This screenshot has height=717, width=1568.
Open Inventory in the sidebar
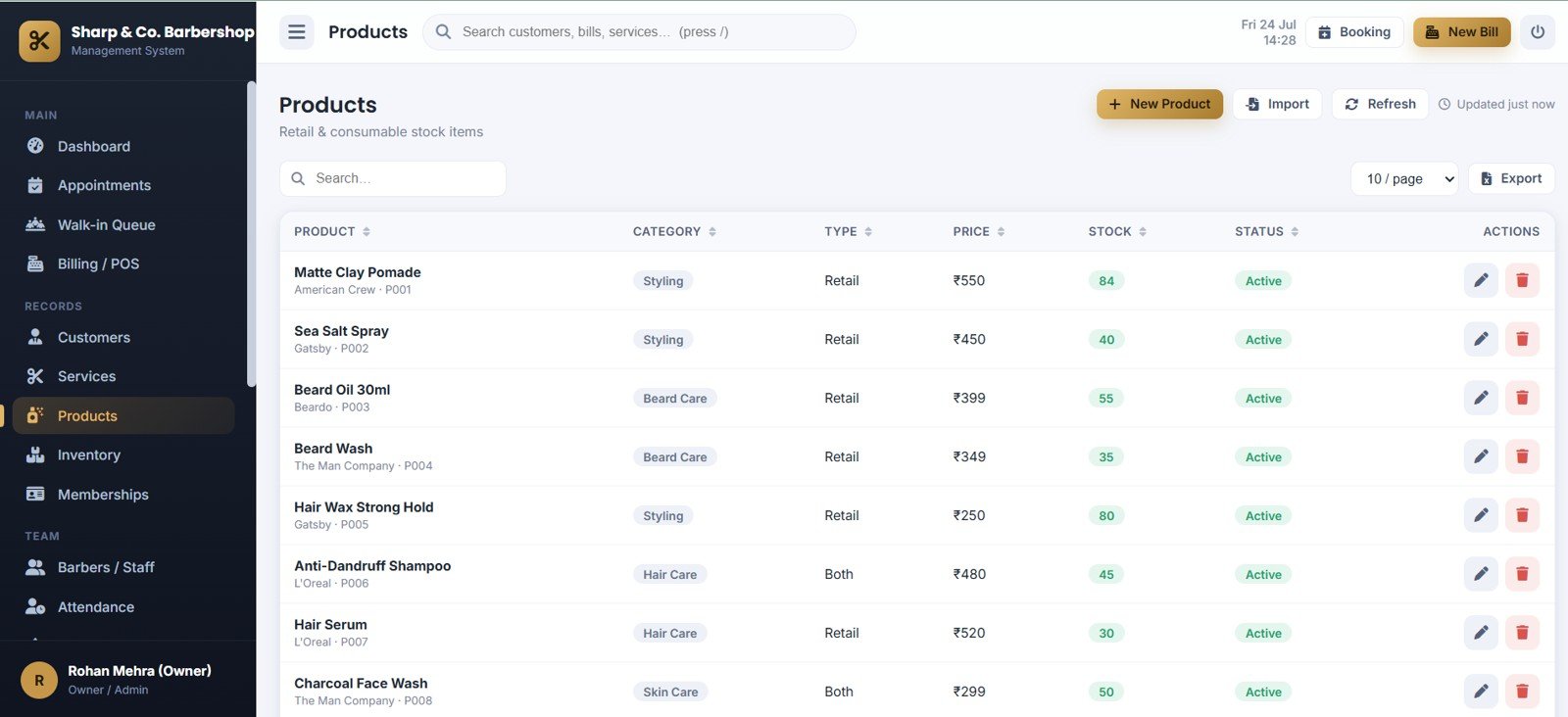[x=123, y=454]
